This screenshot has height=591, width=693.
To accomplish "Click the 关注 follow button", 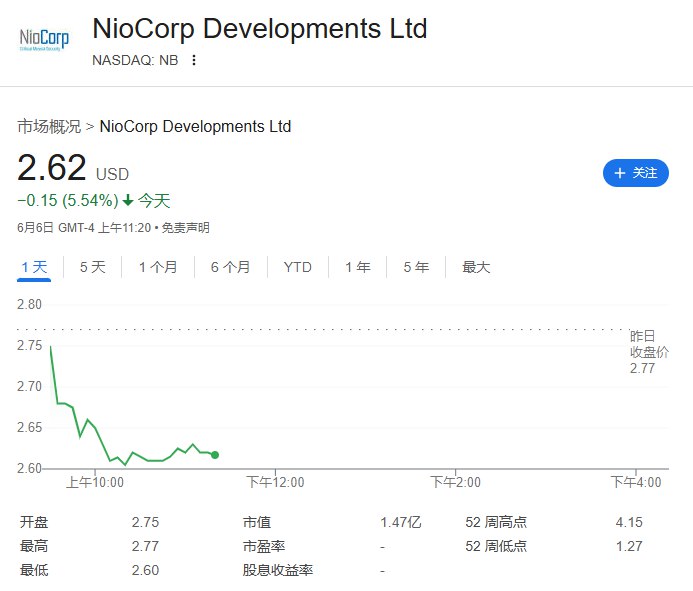I will [x=636, y=173].
